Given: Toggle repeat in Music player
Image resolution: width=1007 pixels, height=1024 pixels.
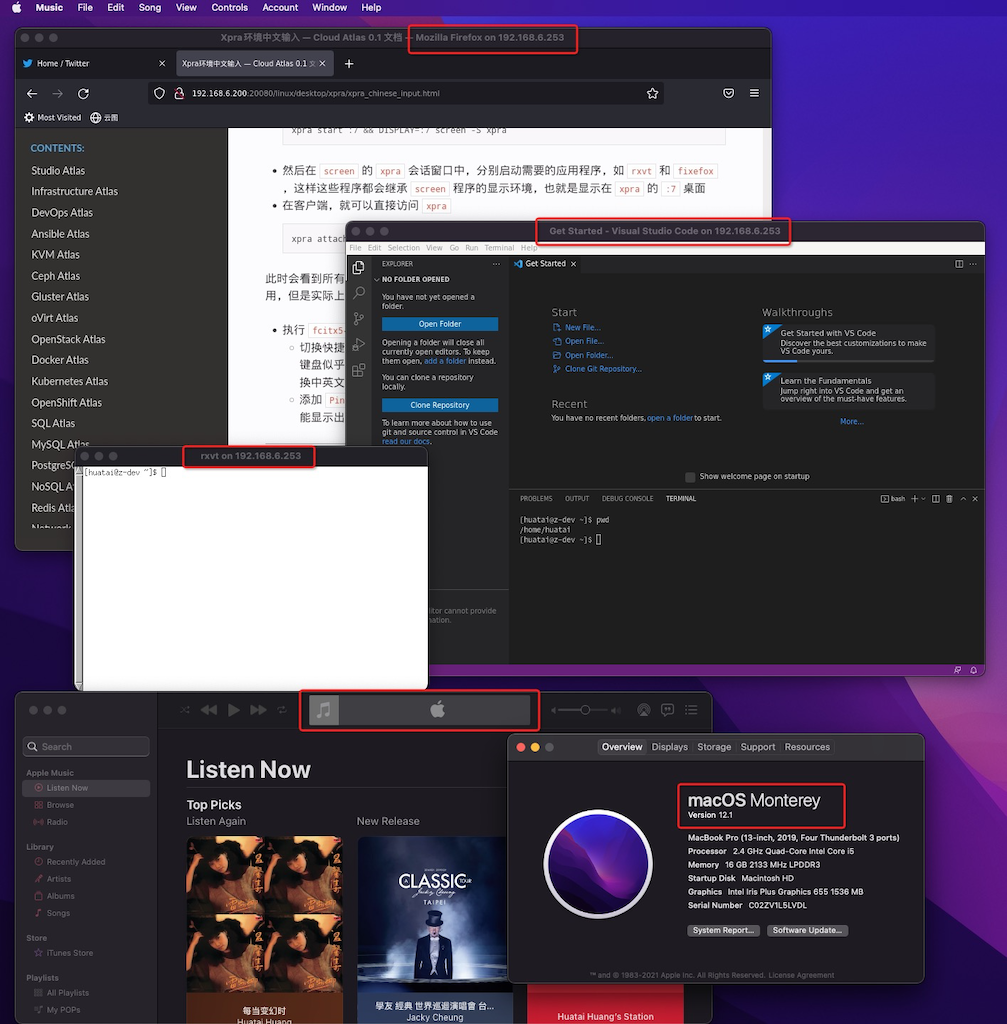Looking at the screenshot, I should (x=282, y=710).
